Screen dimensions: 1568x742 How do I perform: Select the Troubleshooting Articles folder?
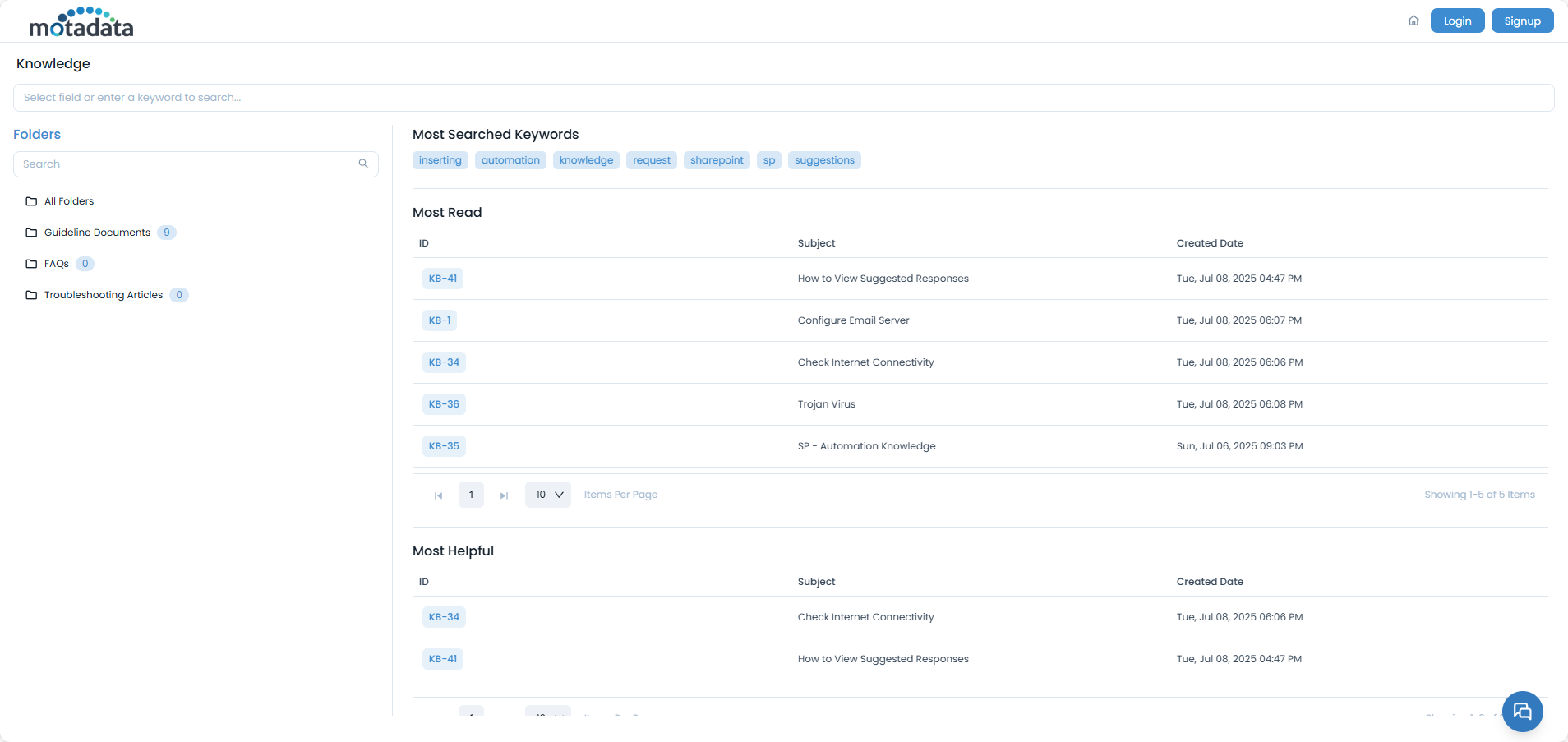(x=104, y=295)
